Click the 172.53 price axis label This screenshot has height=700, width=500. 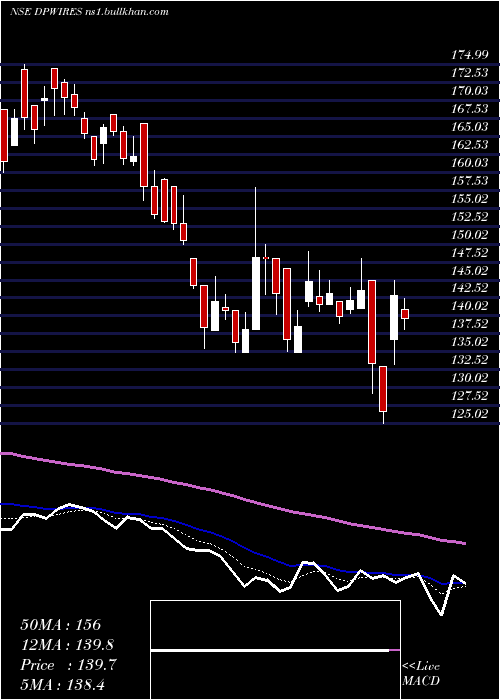pyautogui.click(x=470, y=73)
